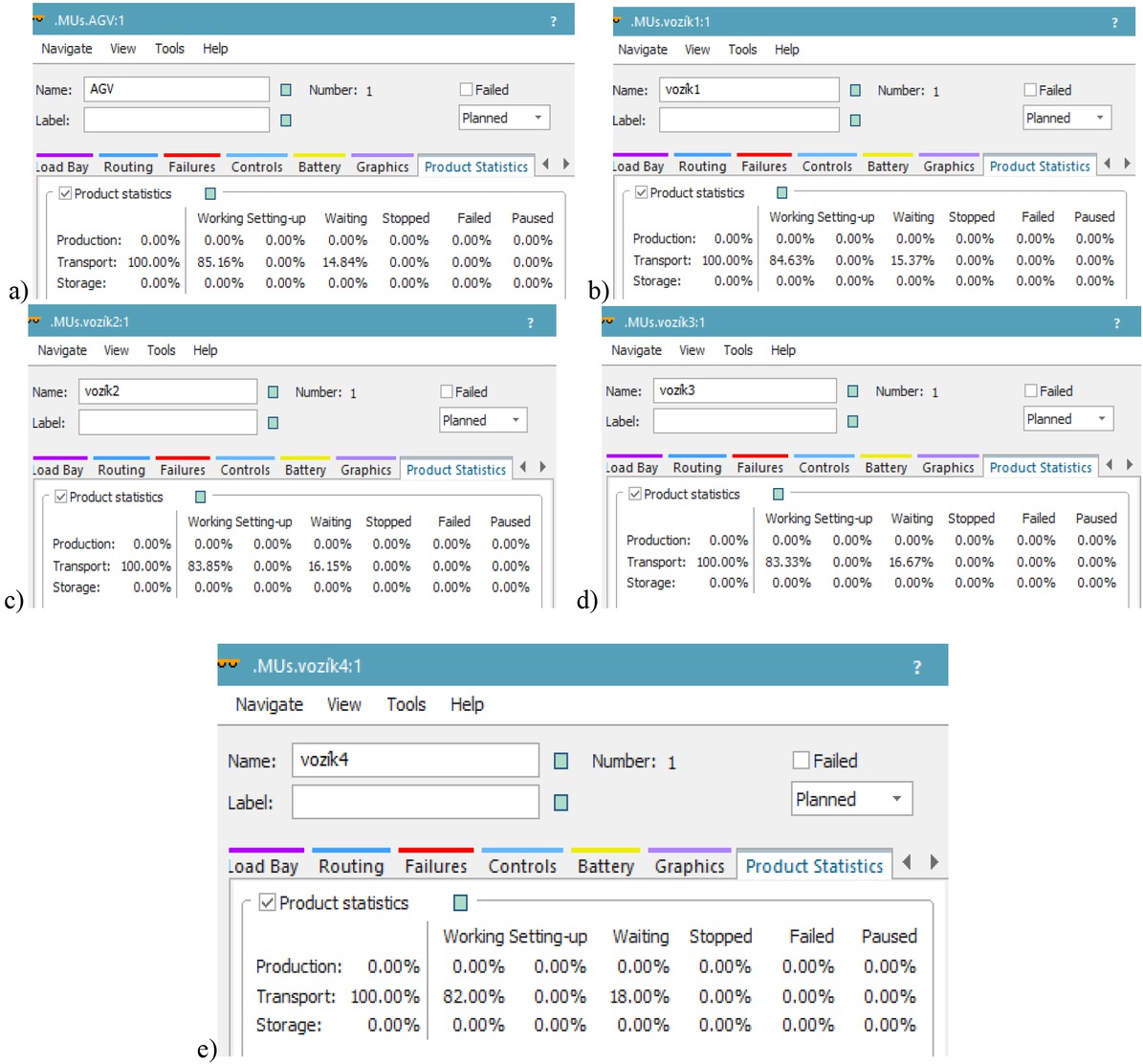Image resolution: width=1143 pixels, height=1064 pixels.
Task: Click the green inheritance square beside AGV Name field
Action: coord(286,90)
